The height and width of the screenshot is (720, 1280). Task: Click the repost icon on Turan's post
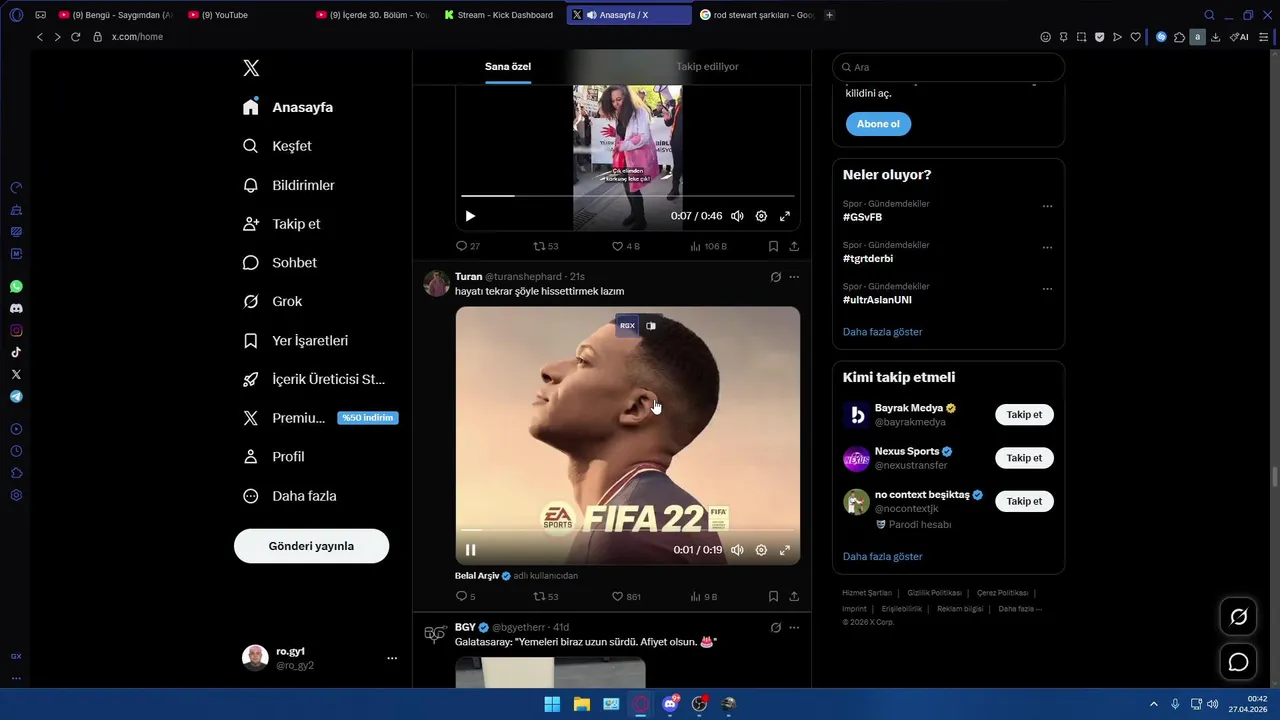(539, 596)
